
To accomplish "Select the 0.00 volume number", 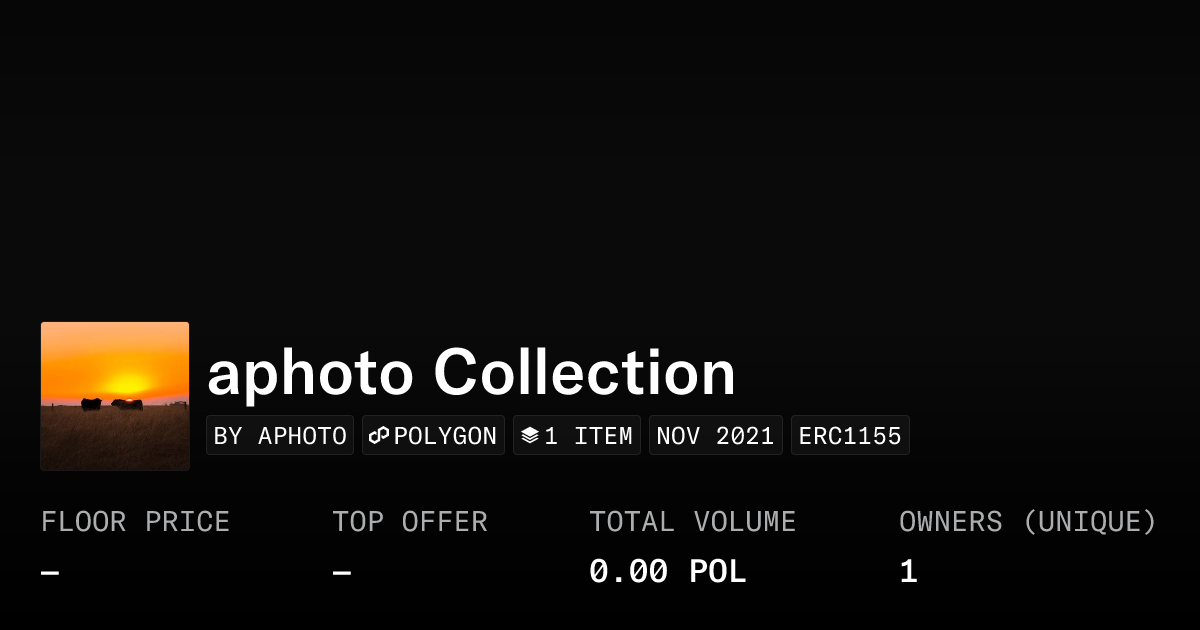I will click(x=628, y=572).
